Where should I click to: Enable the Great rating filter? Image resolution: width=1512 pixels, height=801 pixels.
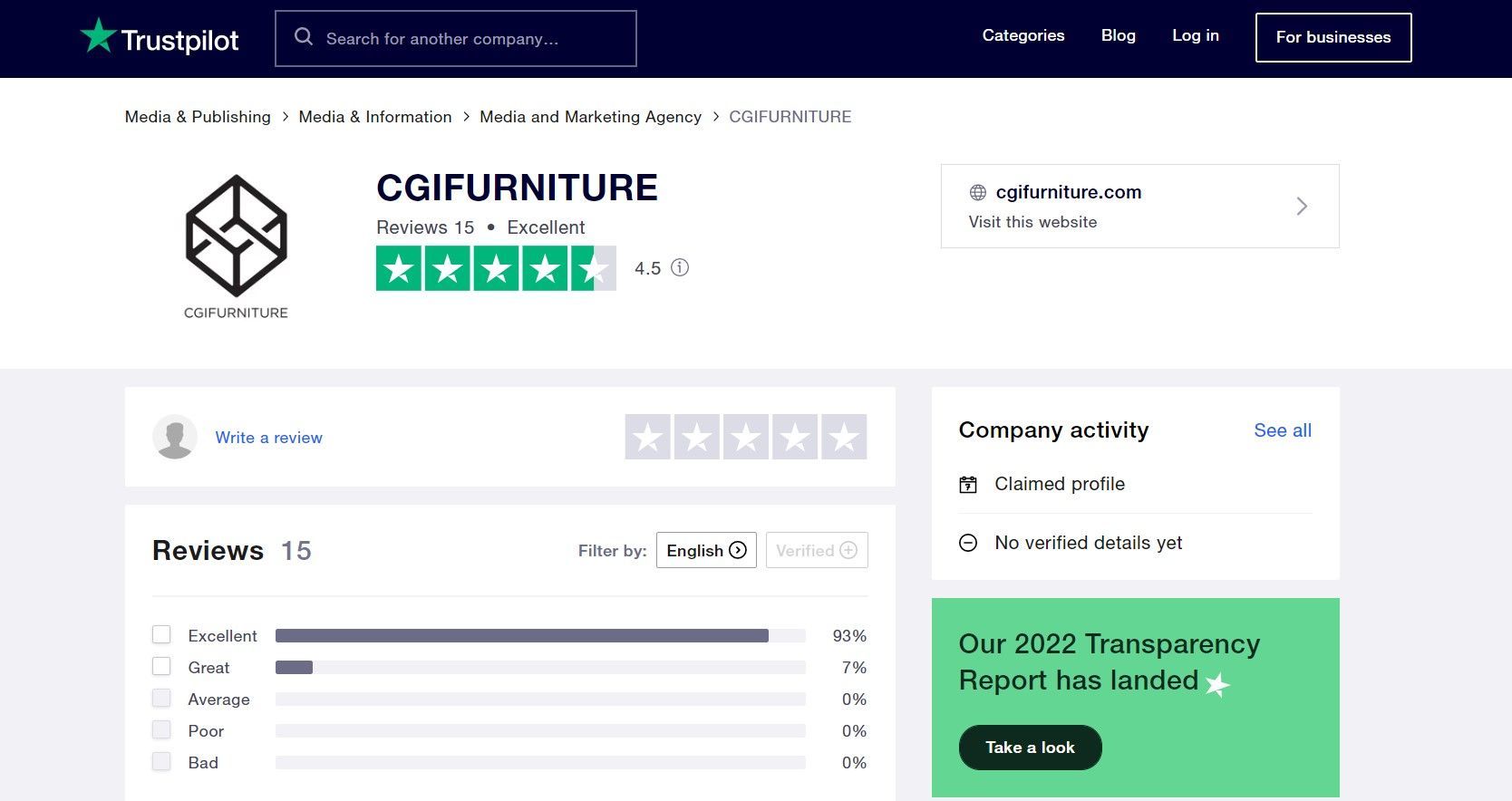pyautogui.click(x=161, y=666)
